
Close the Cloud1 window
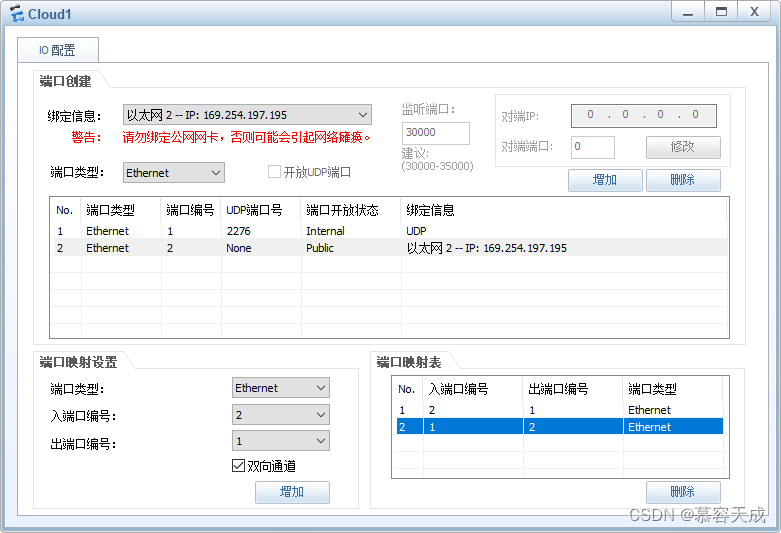coord(755,12)
